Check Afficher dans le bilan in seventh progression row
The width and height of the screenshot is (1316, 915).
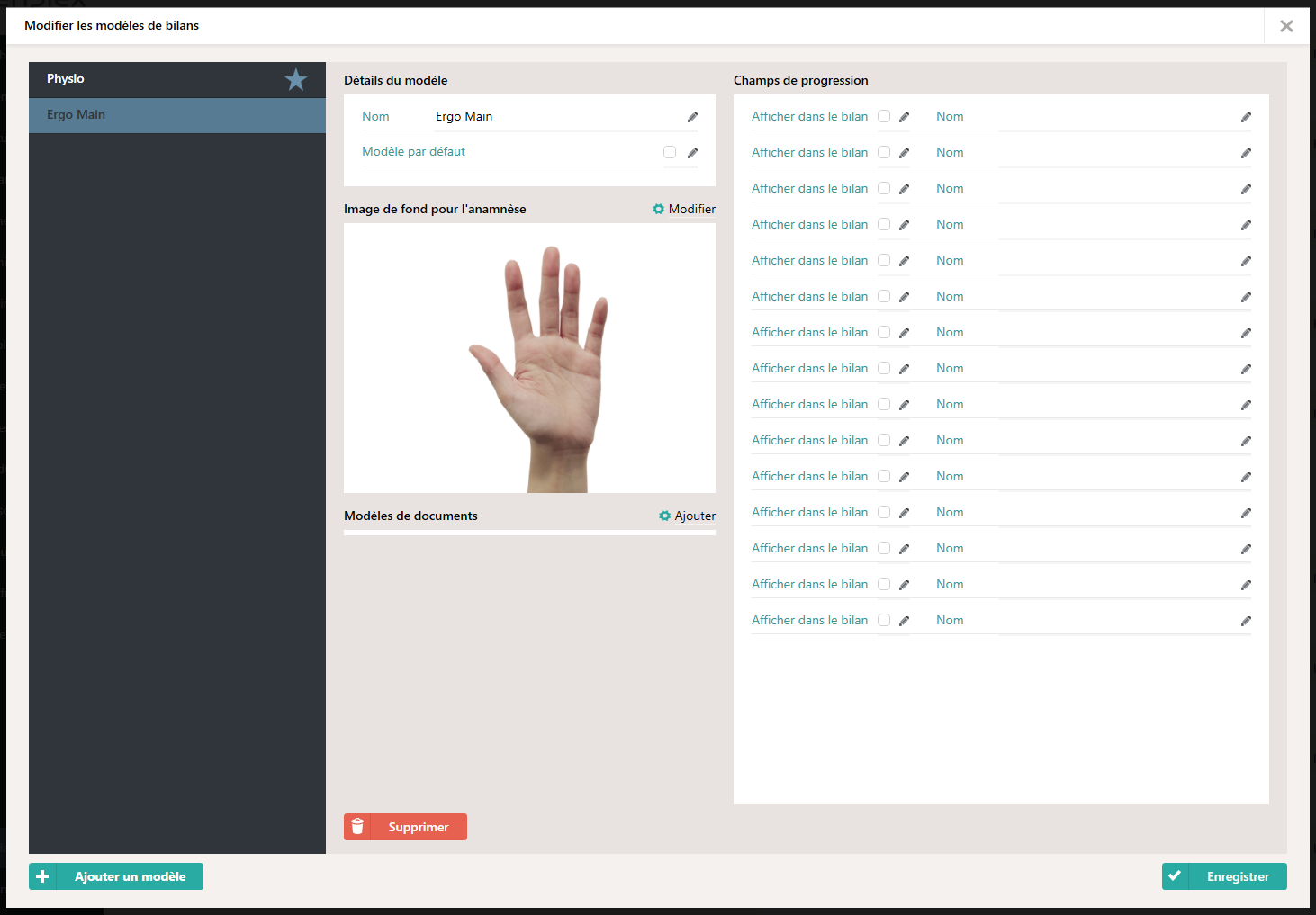884,332
